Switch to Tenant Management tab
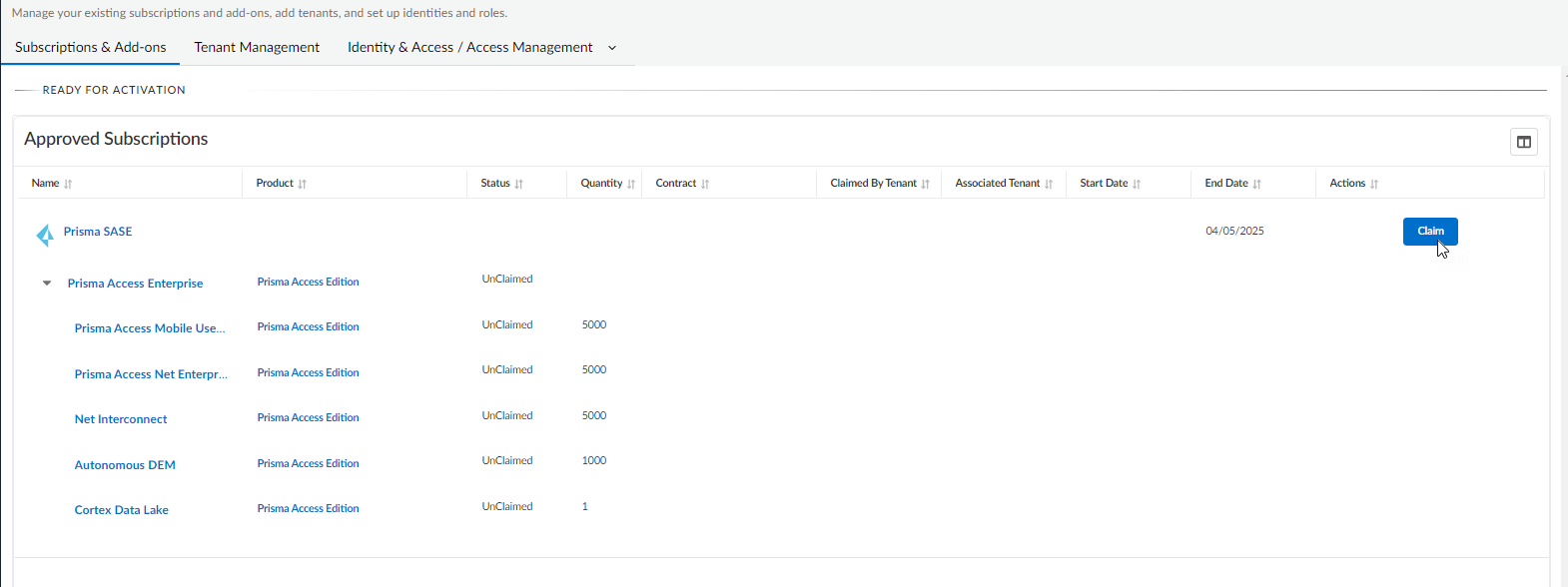Viewport: 1568px width, 587px height. 257,47
